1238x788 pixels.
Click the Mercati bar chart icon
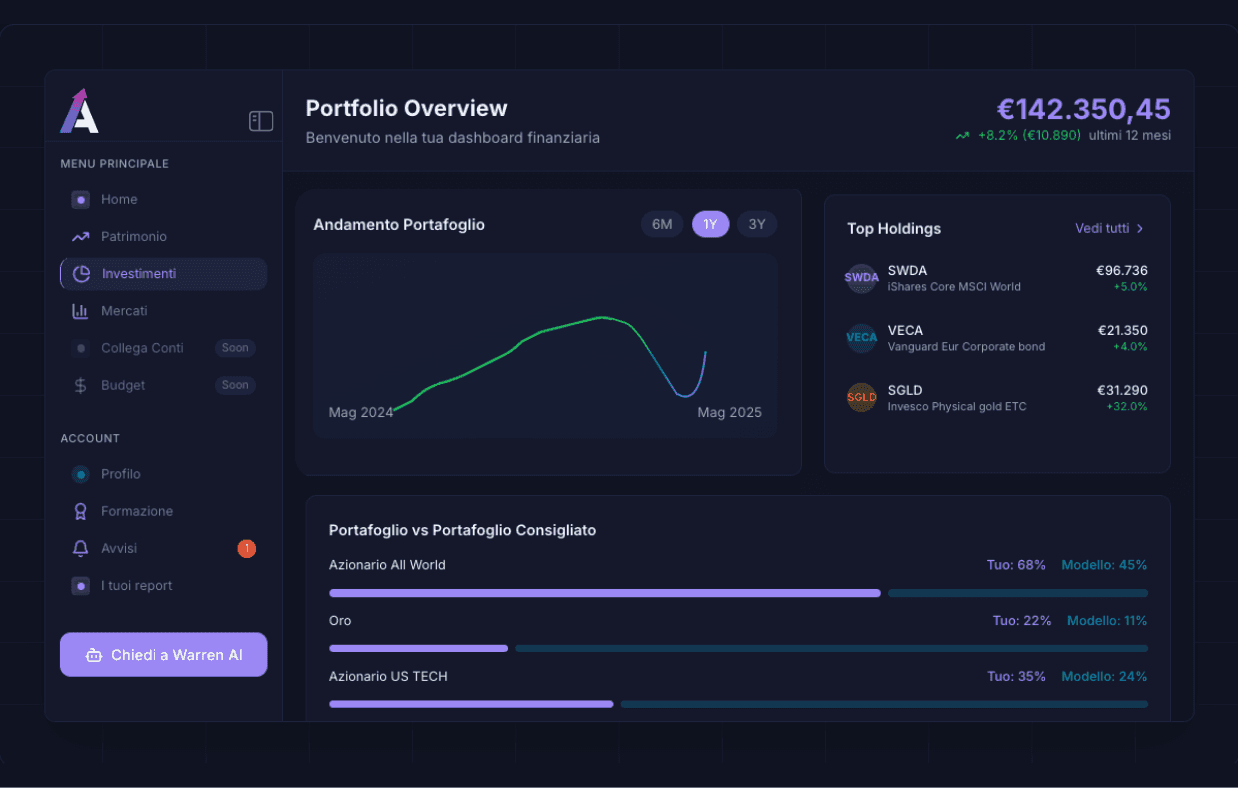click(81, 311)
